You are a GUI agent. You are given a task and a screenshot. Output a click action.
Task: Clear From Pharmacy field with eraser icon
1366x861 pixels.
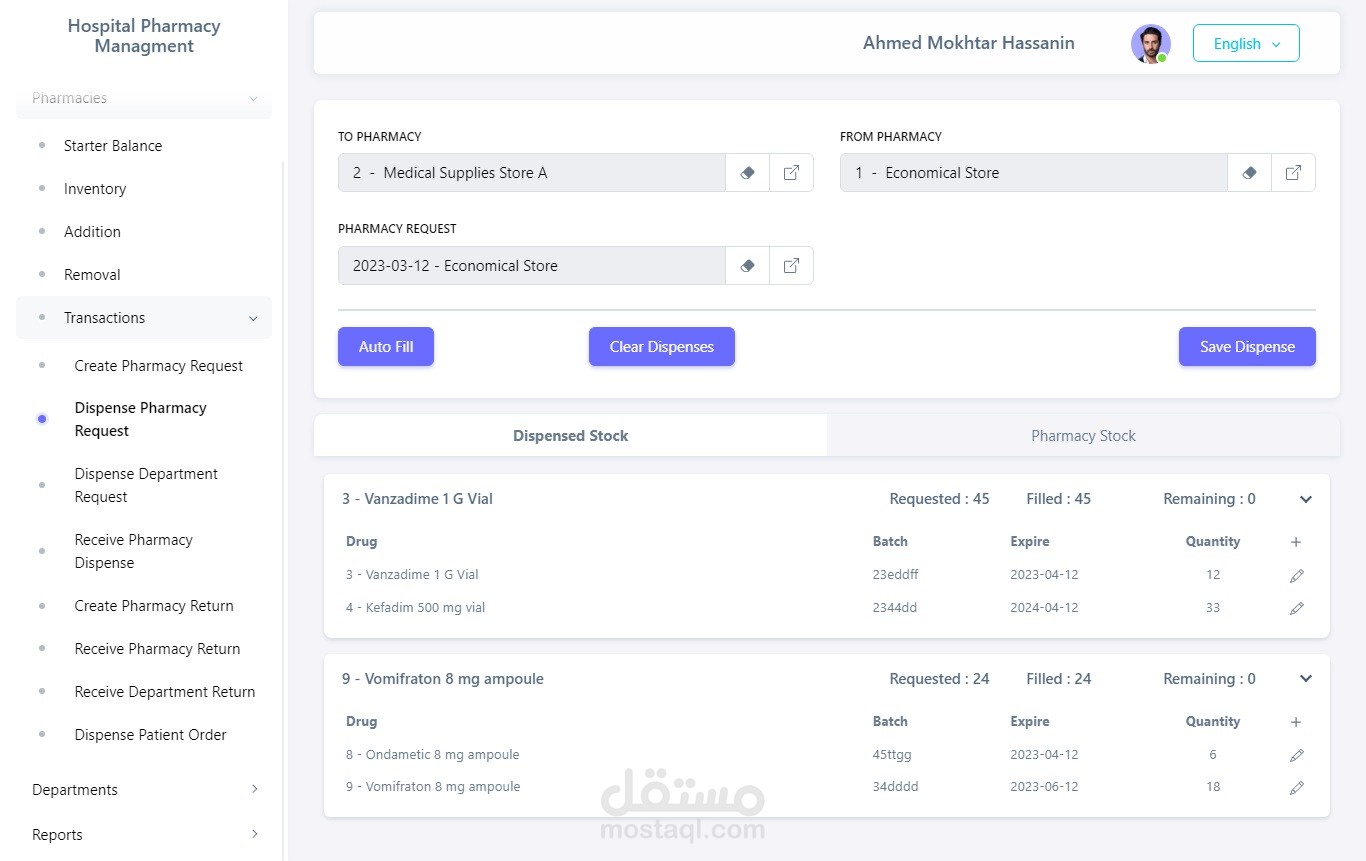click(x=1249, y=173)
